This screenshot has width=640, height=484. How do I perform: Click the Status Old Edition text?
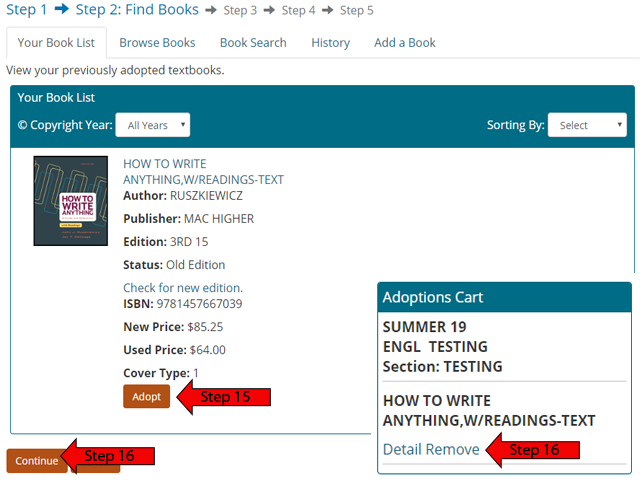click(174, 265)
